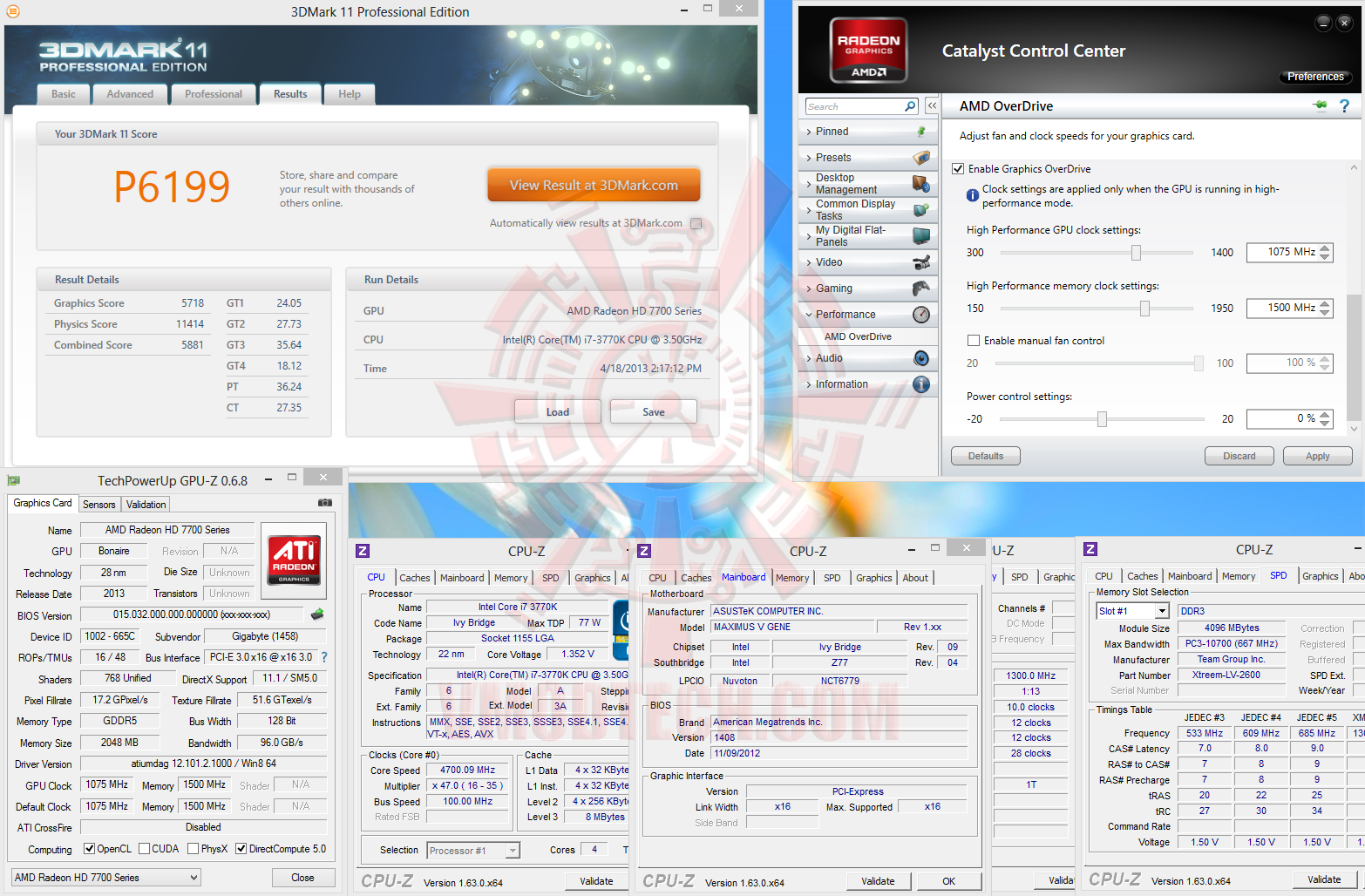The height and width of the screenshot is (896, 1365).
Task: Open the Processor #1 selection dropdown in CPU-Z
Action: 473,851
